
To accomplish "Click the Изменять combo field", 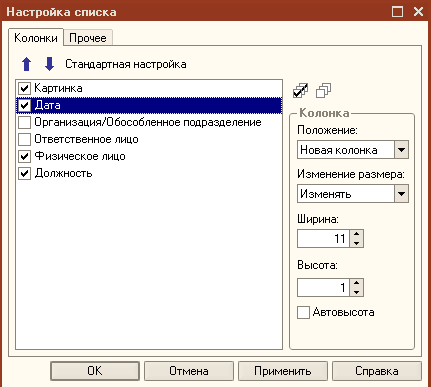I will pos(346,194).
